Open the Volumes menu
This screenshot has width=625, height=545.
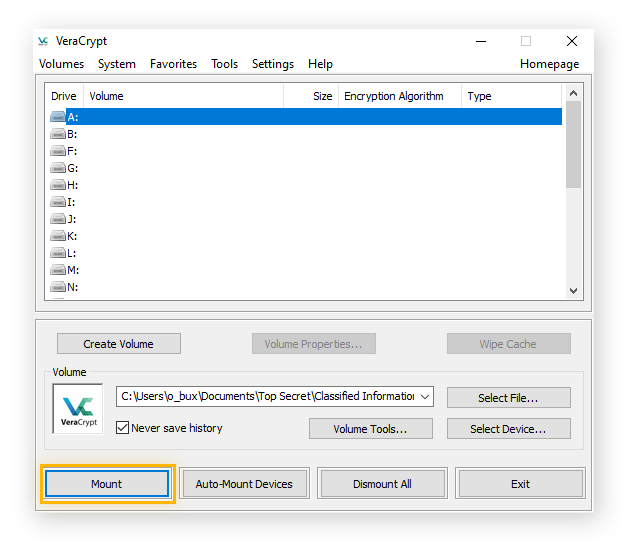click(x=61, y=64)
